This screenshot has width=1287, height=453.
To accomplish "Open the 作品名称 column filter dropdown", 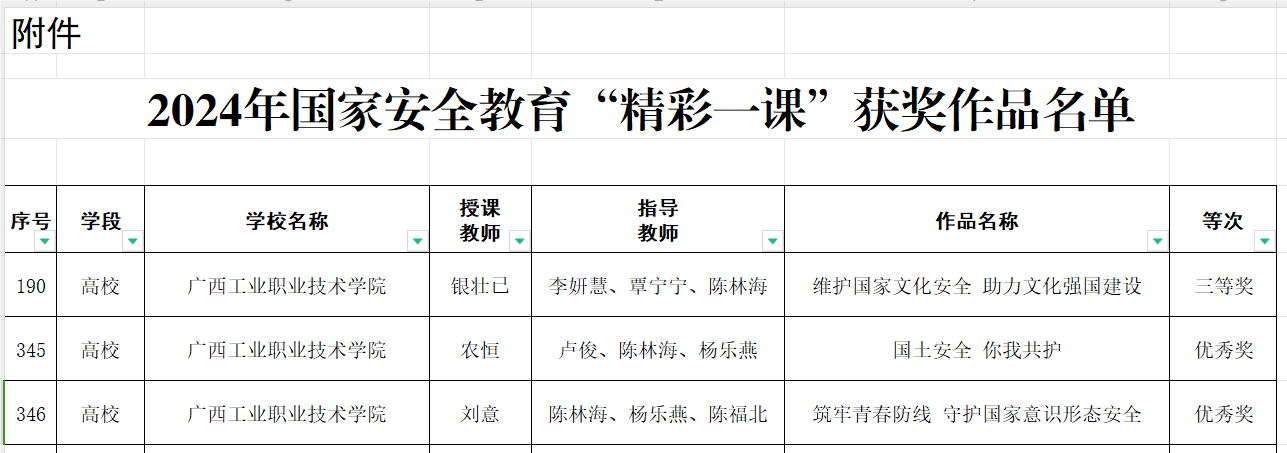I will pos(1157,241).
